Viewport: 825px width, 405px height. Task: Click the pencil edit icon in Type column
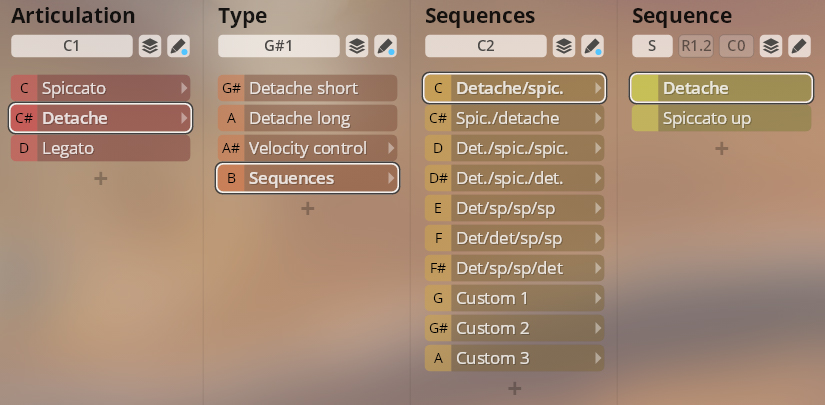pos(385,46)
